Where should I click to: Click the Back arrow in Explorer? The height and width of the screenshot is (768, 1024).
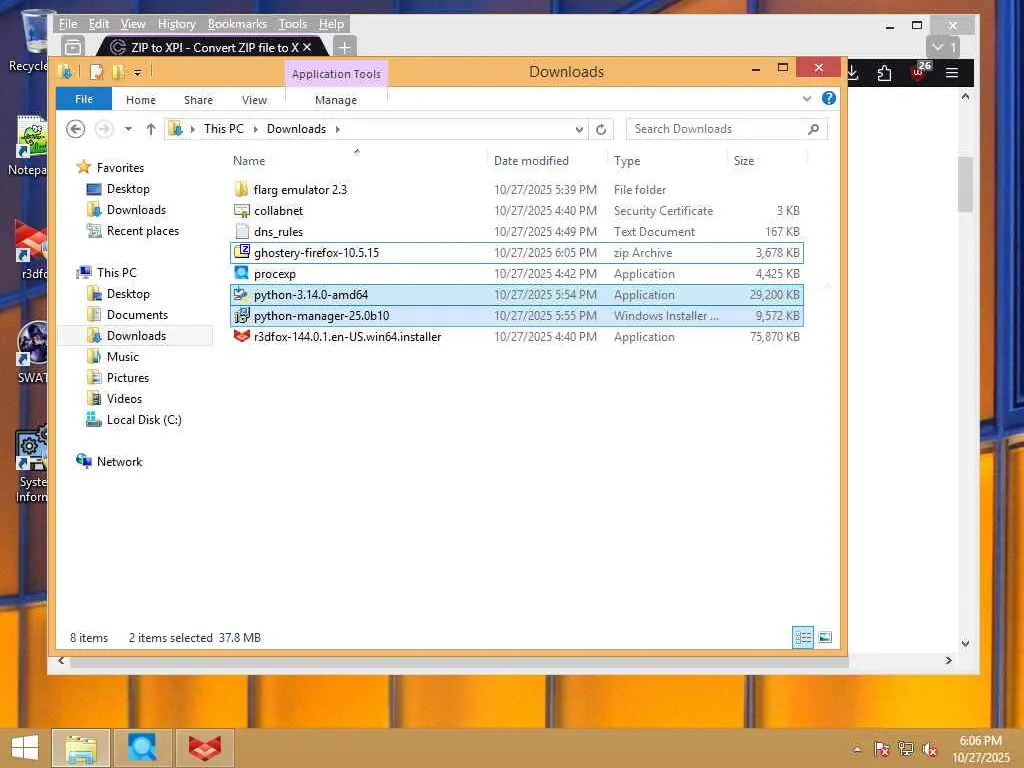pyautogui.click(x=76, y=129)
